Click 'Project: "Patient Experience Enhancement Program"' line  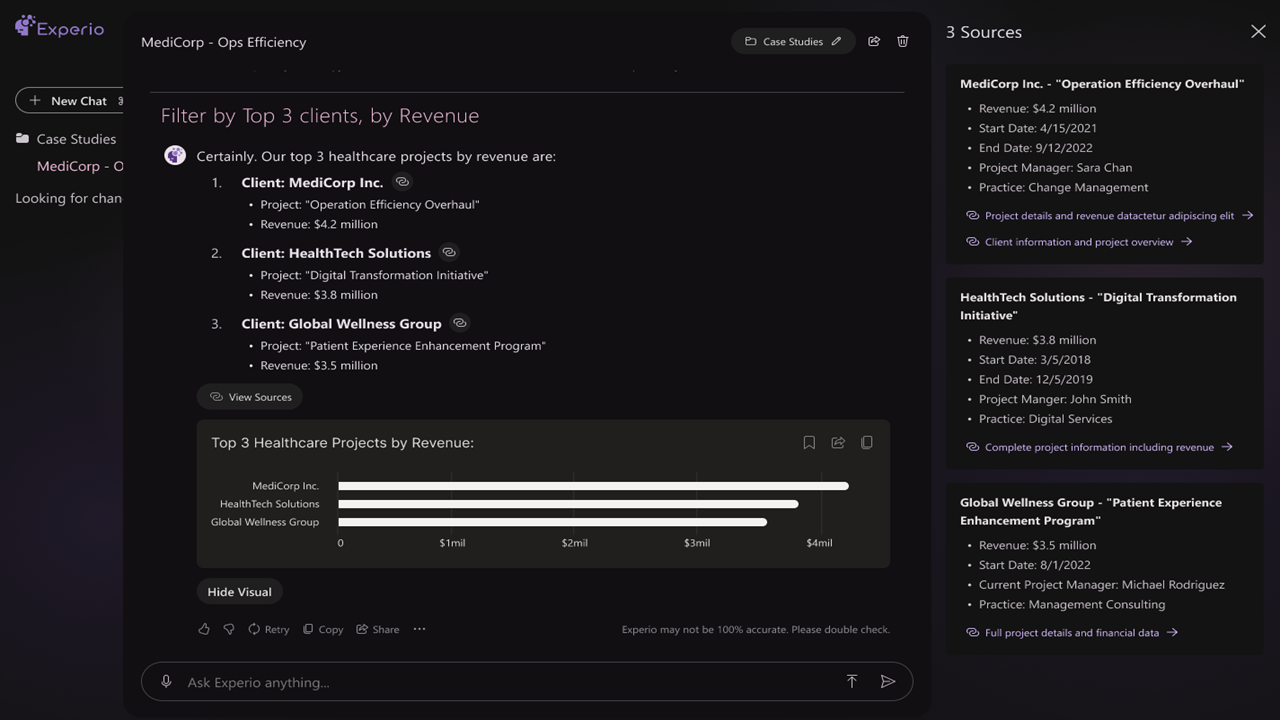[403, 345]
